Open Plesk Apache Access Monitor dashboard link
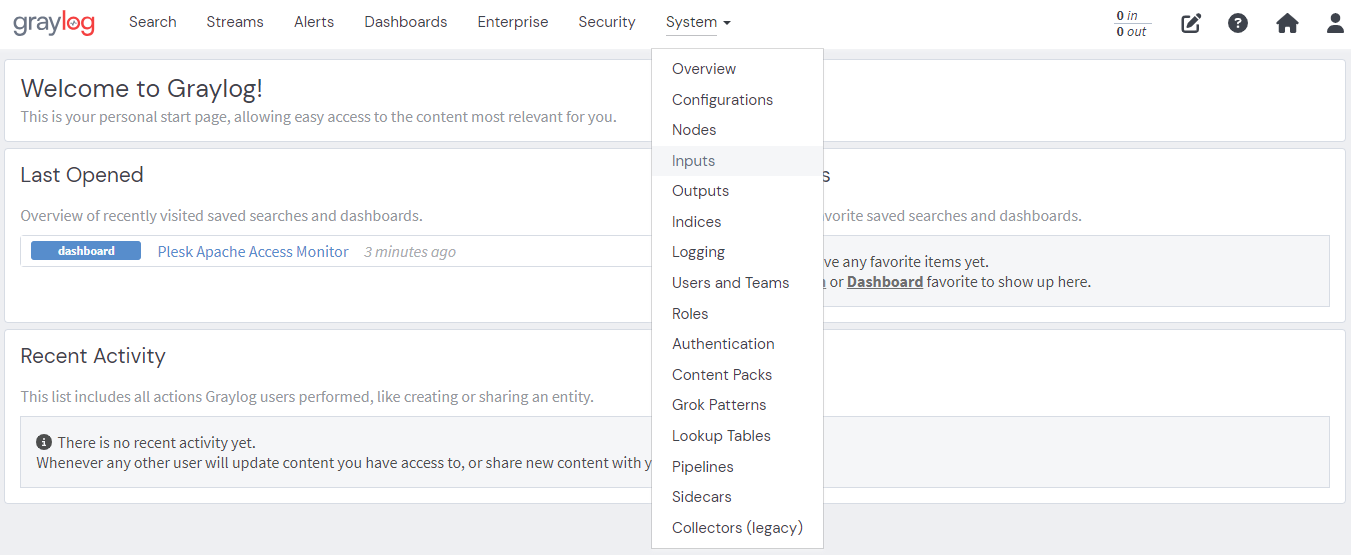The width and height of the screenshot is (1351, 555). [x=253, y=252]
